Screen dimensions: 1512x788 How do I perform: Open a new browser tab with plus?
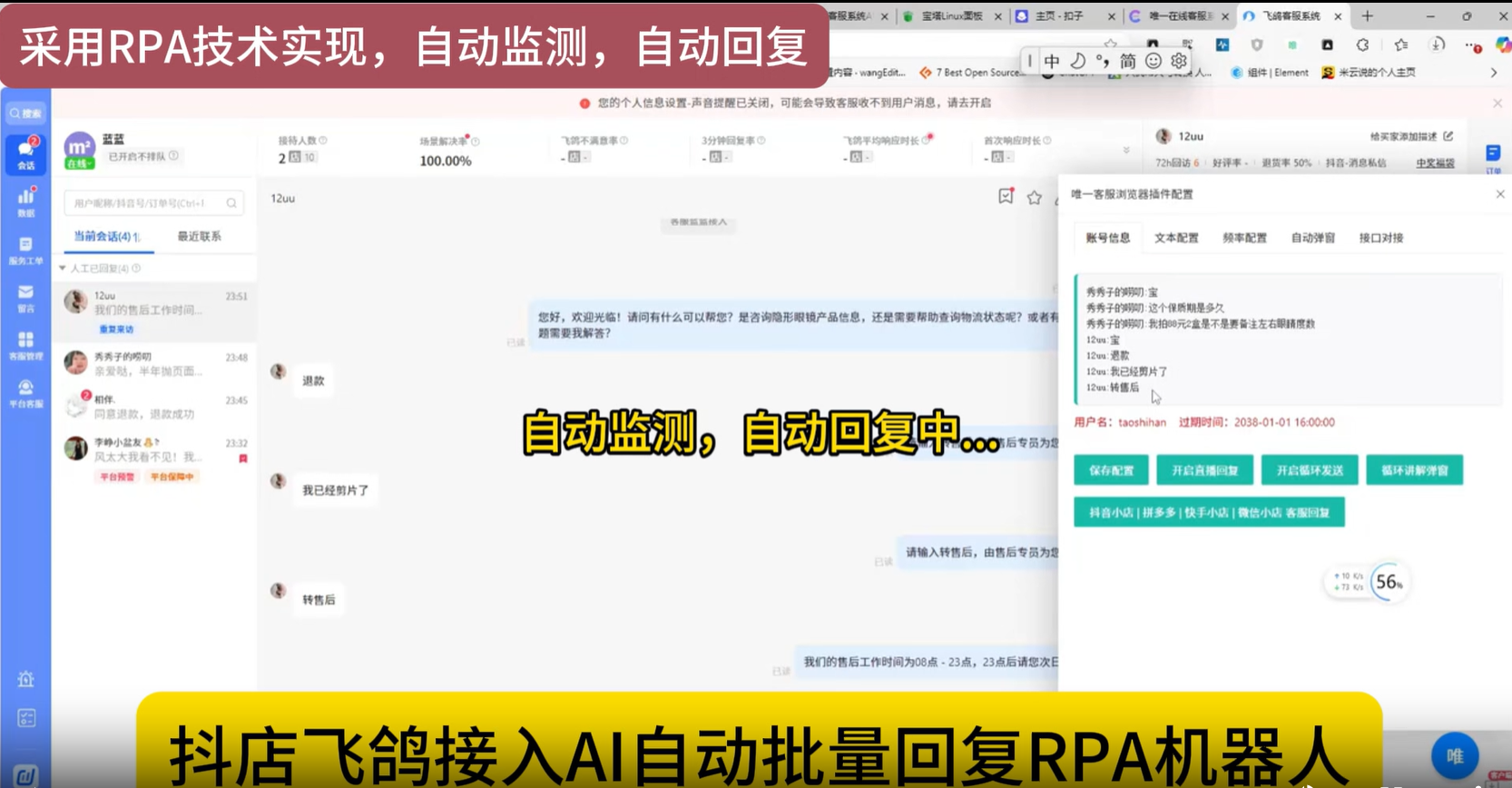pyautogui.click(x=1368, y=15)
